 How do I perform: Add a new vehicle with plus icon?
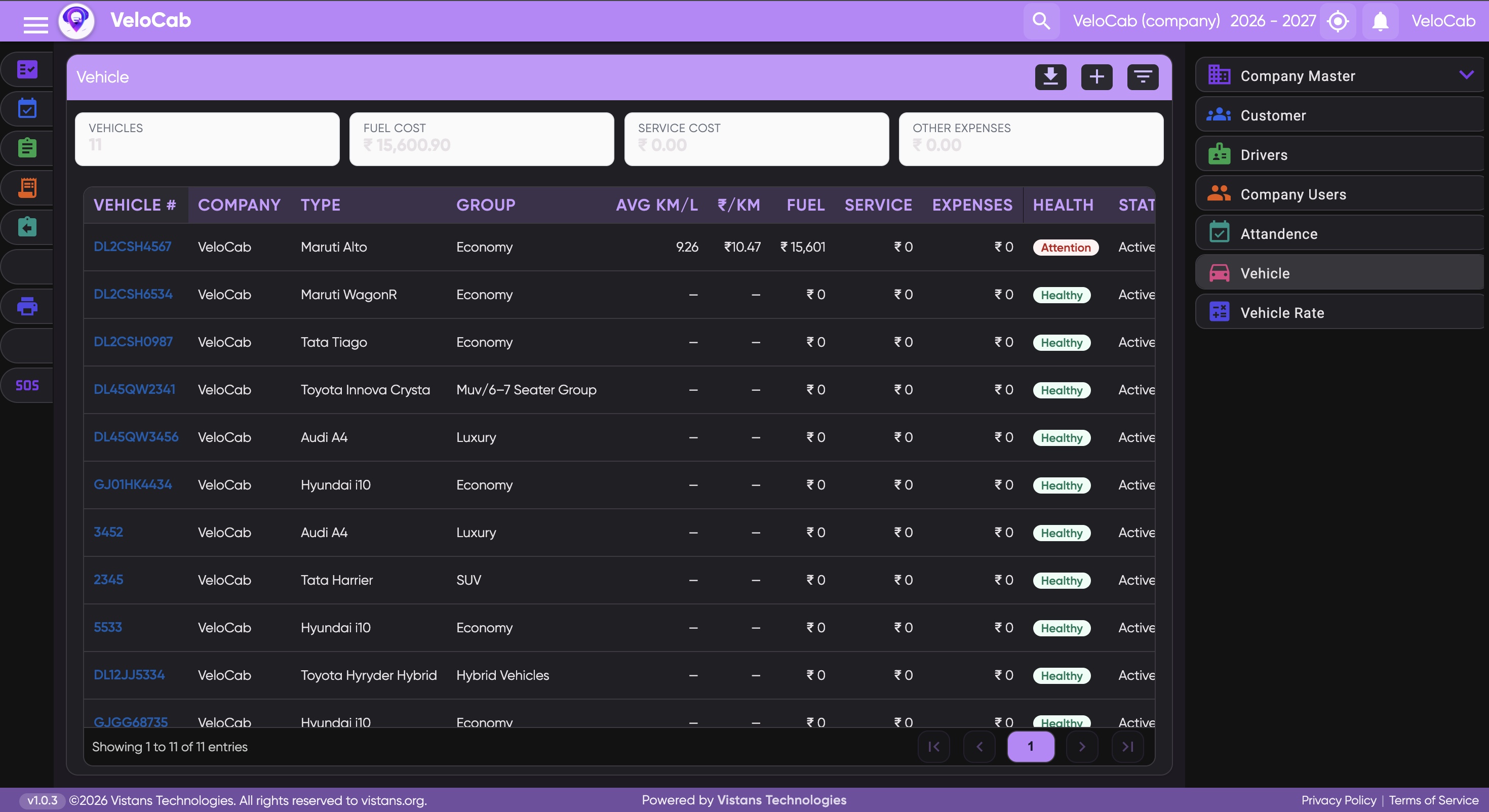pos(1096,77)
